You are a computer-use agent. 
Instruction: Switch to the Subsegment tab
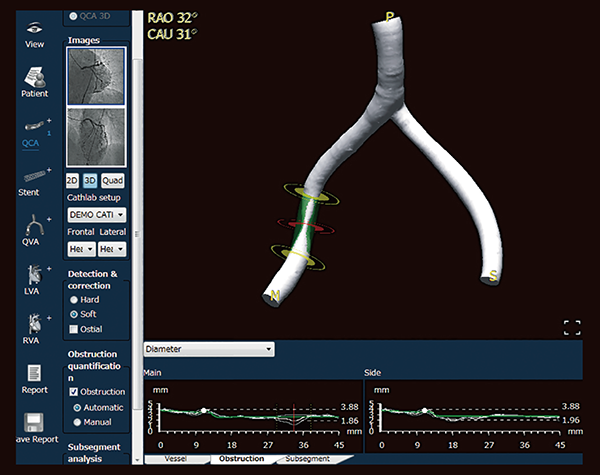[308, 459]
